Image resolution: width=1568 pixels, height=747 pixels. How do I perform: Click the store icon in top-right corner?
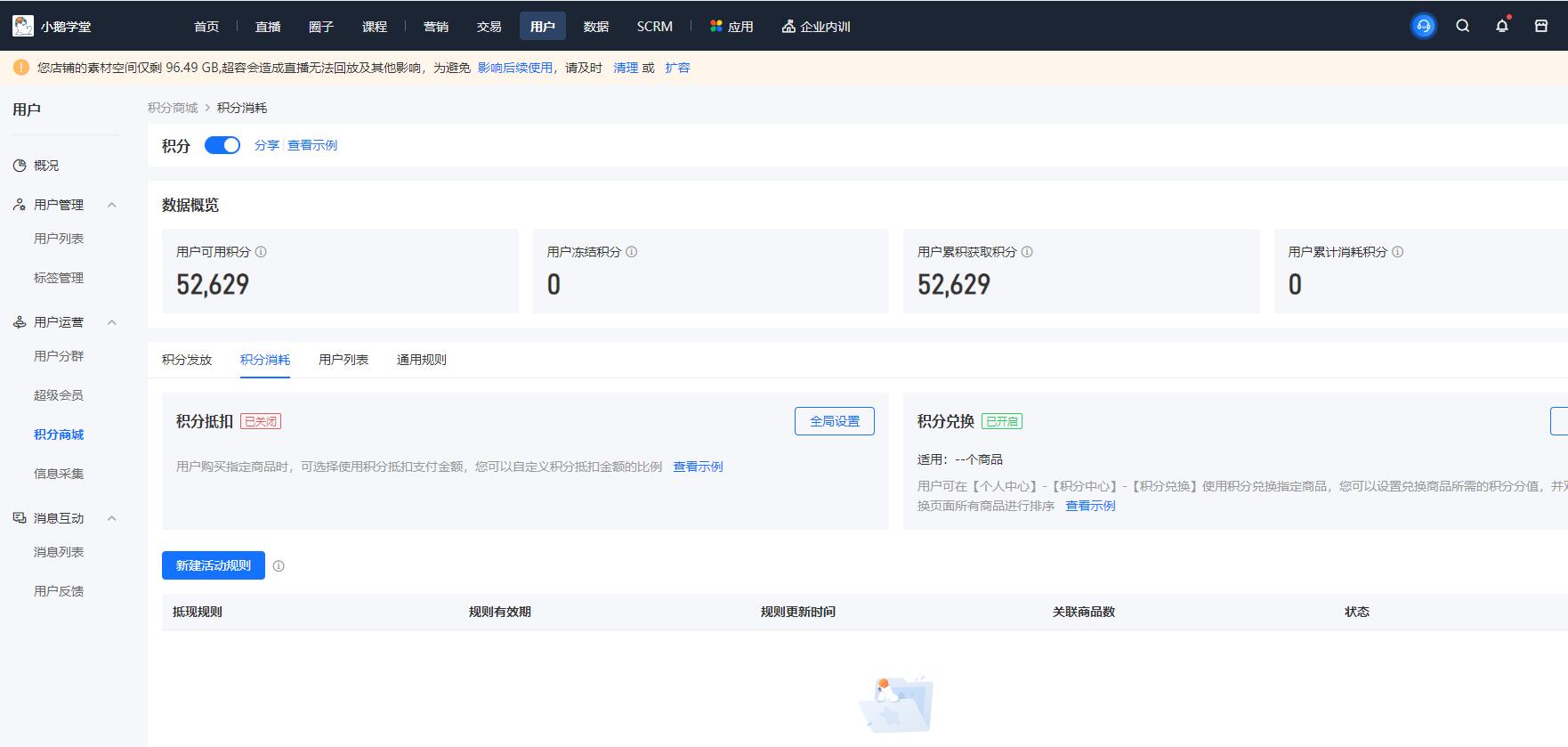(1541, 26)
